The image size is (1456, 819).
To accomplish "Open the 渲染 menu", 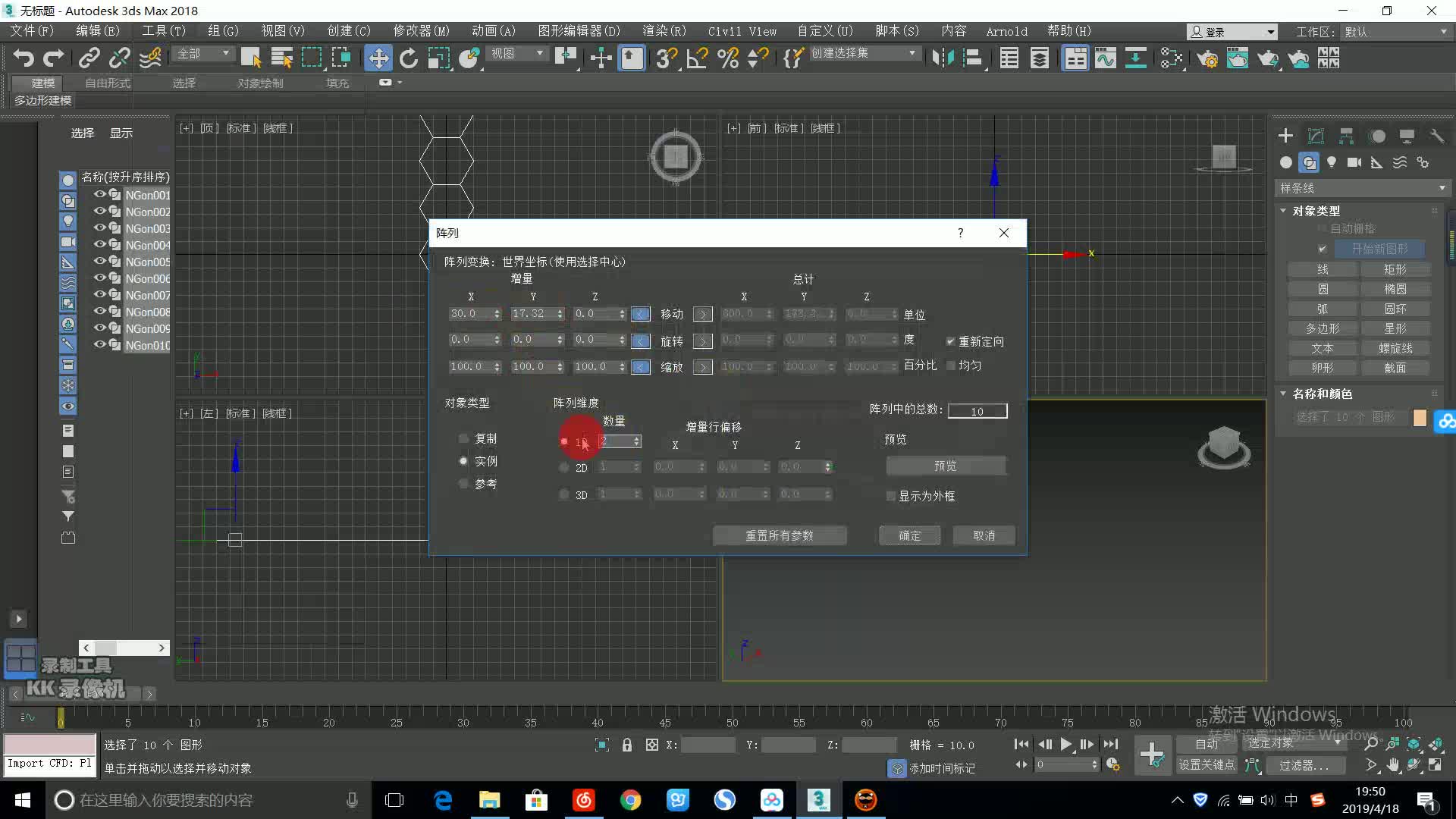I will [664, 31].
